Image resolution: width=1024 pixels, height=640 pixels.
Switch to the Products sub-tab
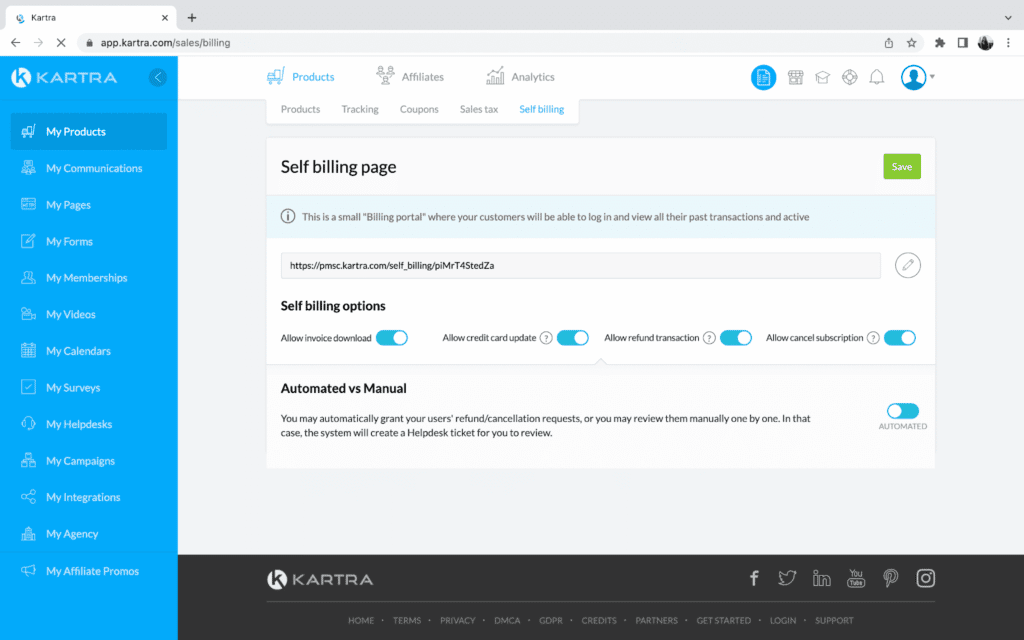300,109
